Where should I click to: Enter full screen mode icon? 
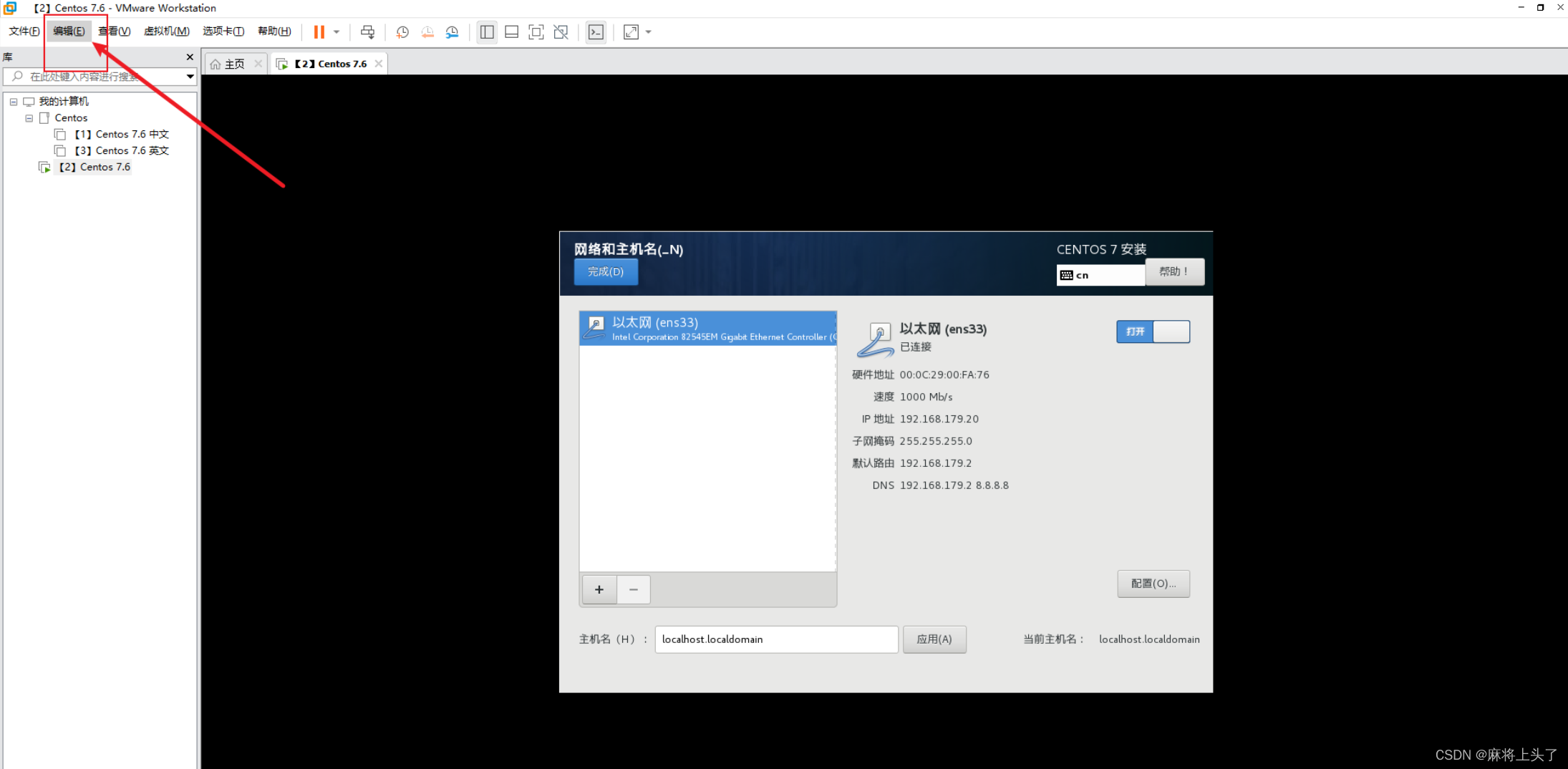[x=536, y=32]
